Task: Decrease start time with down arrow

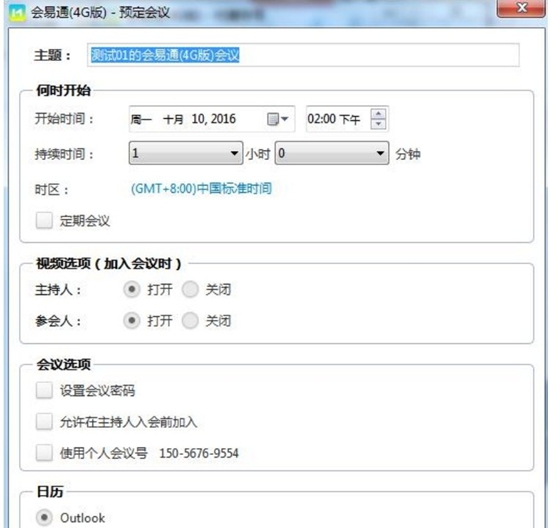Action: coord(378,124)
